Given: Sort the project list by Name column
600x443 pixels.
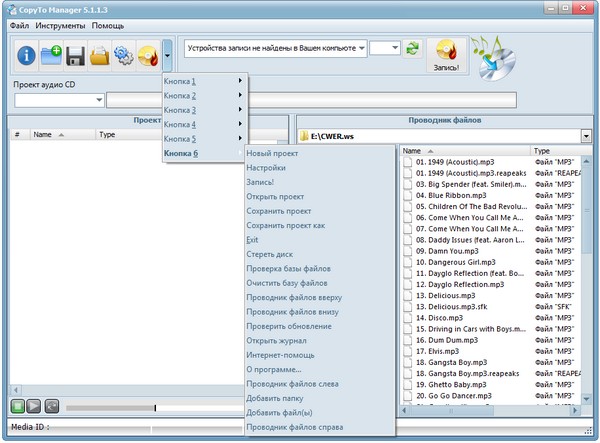Looking at the screenshot, I should [x=43, y=133].
